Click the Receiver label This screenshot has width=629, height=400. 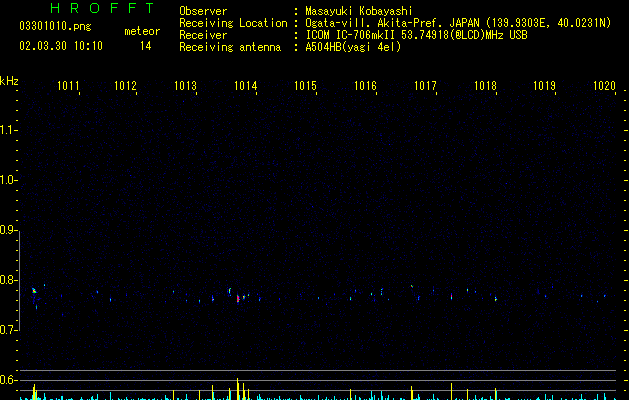tap(203, 35)
